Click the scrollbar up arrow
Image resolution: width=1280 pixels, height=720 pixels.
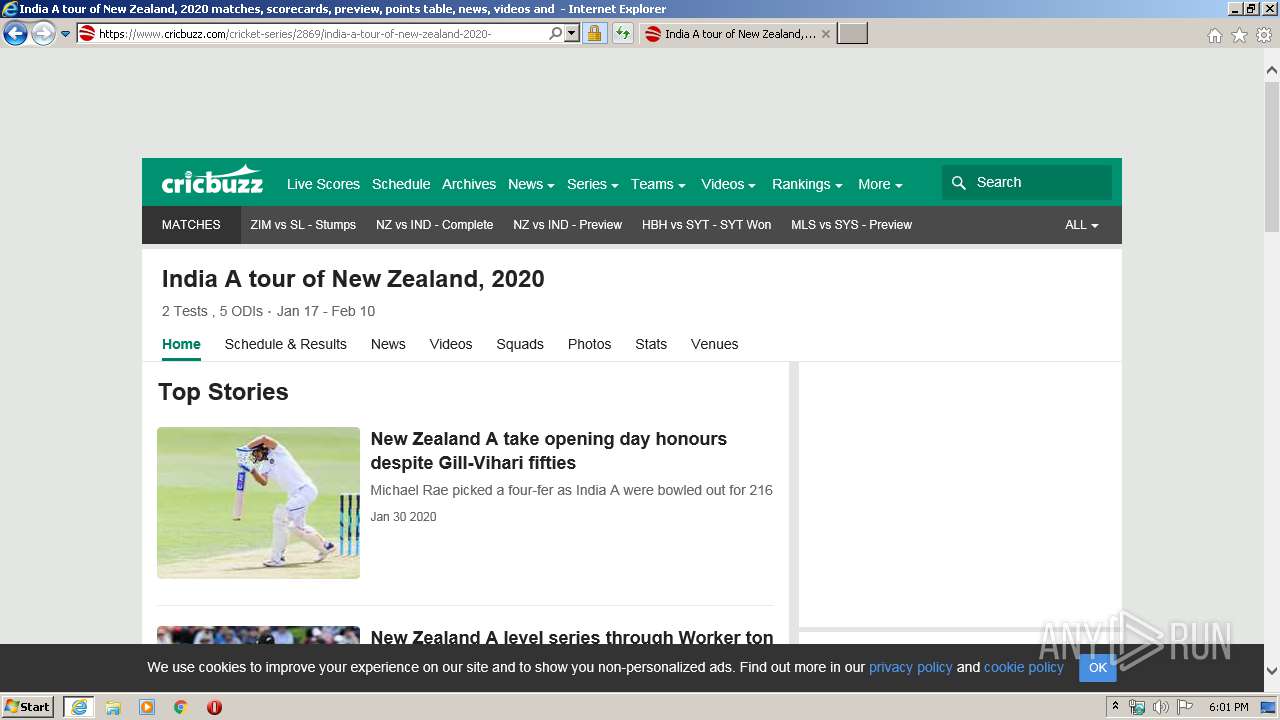click(1272, 70)
